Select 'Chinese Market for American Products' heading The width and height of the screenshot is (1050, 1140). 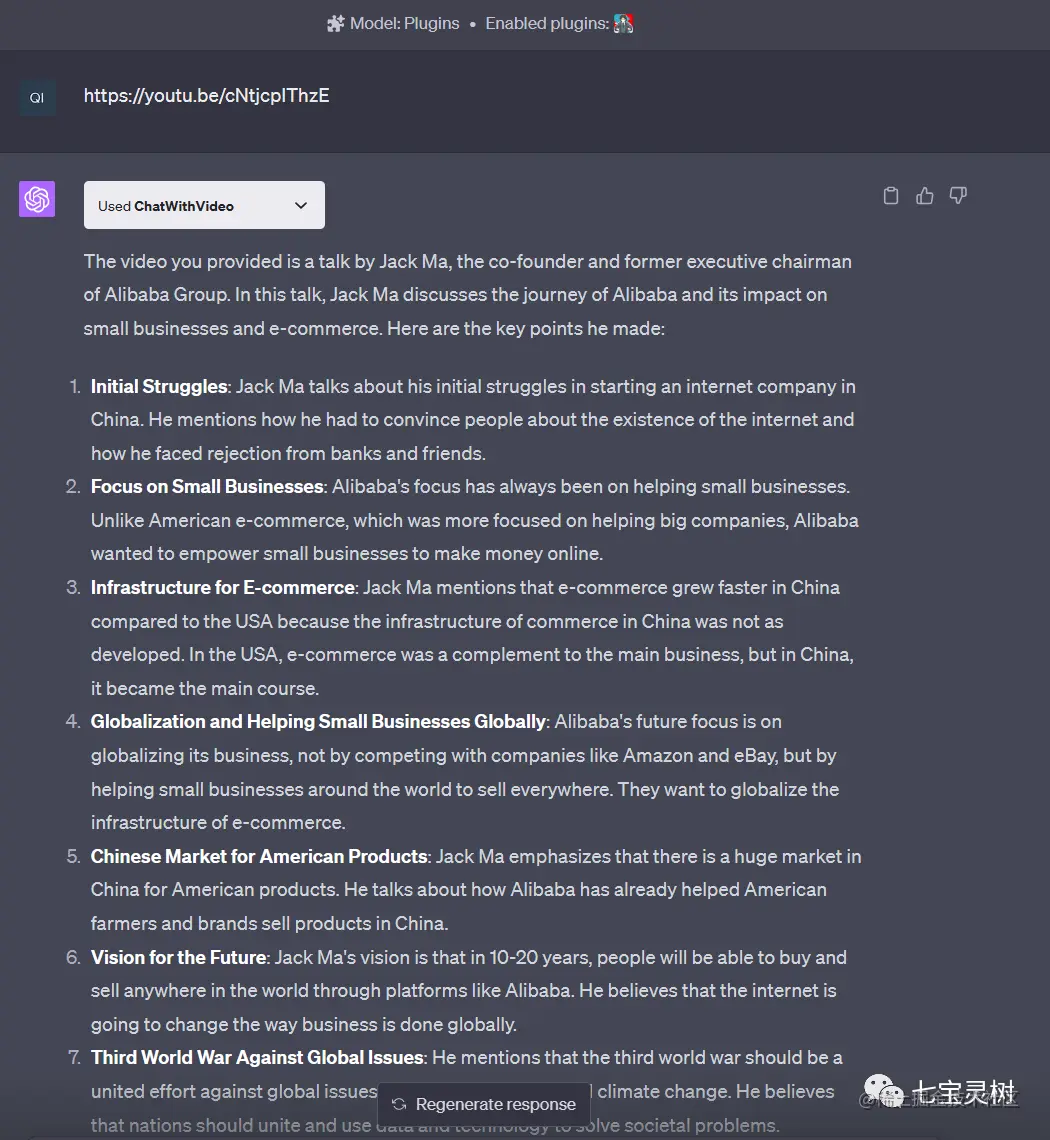tap(259, 856)
